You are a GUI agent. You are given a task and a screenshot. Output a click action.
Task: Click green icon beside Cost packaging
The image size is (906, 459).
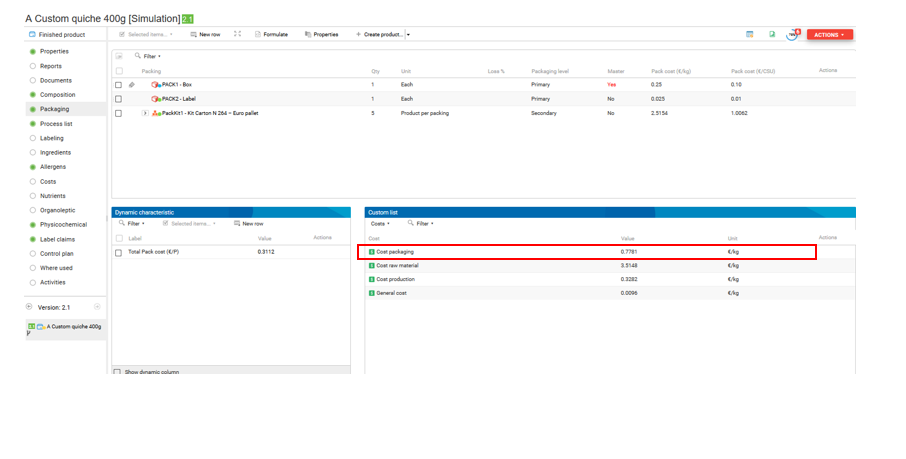click(x=372, y=252)
